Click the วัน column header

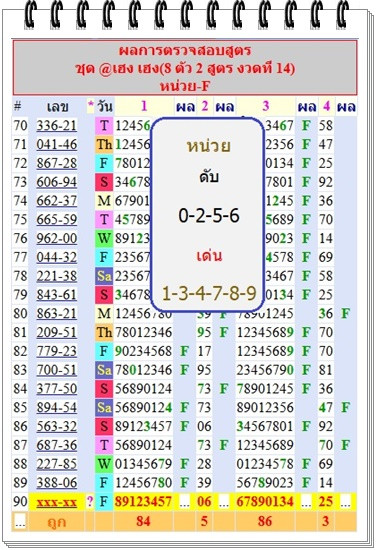click(104, 107)
